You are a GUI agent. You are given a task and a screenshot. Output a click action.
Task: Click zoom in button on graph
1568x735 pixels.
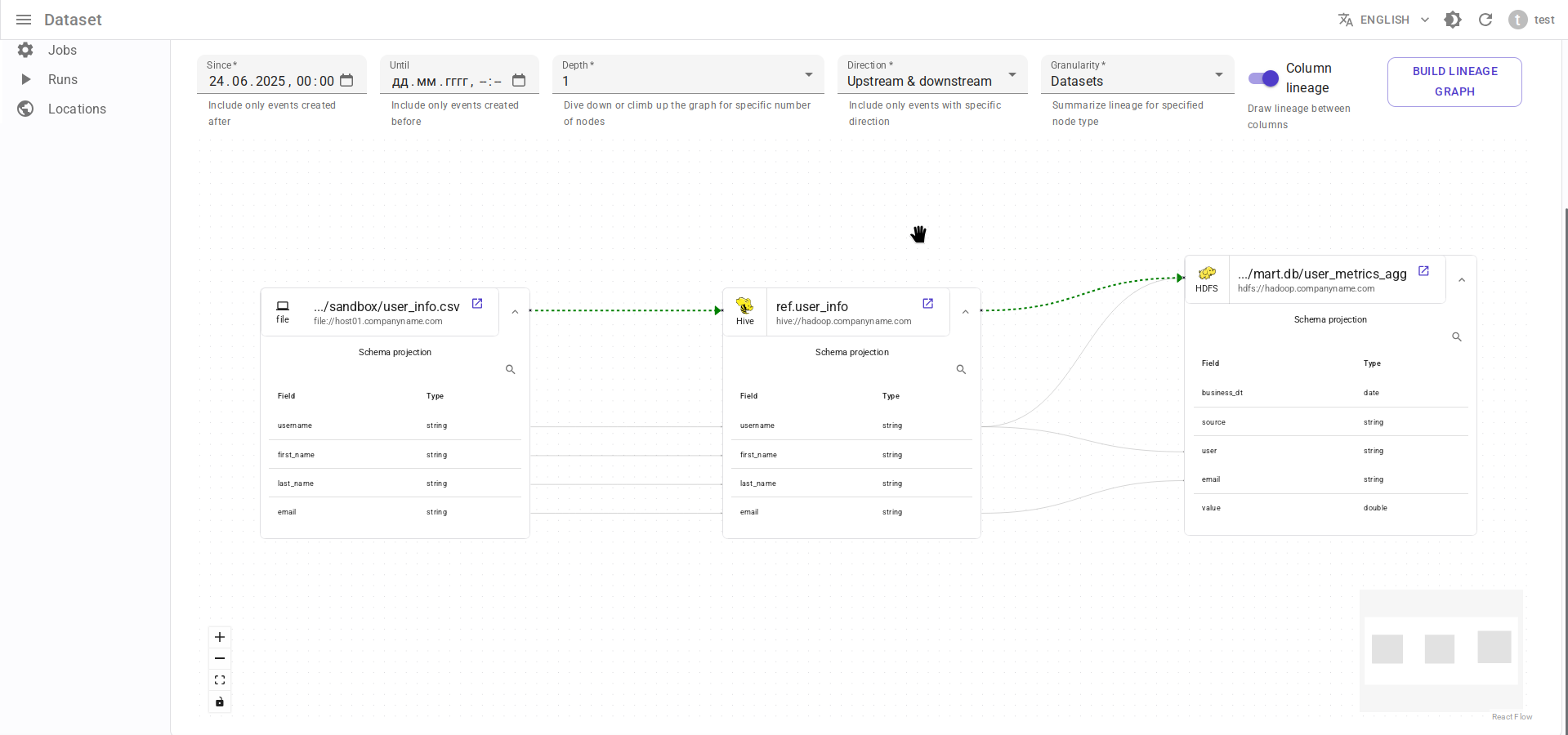pyautogui.click(x=220, y=637)
